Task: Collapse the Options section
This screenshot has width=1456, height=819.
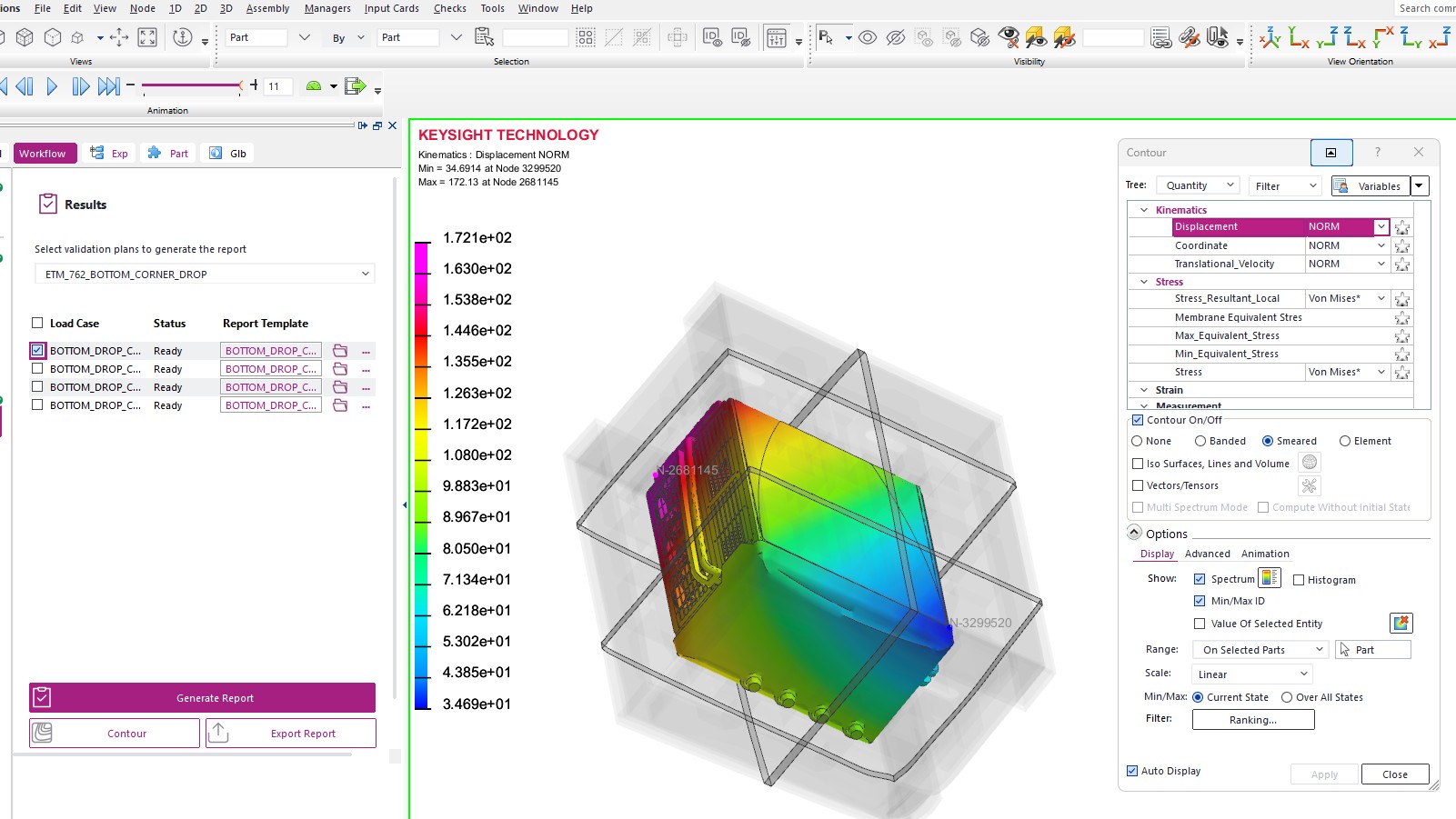Action: [1134, 533]
